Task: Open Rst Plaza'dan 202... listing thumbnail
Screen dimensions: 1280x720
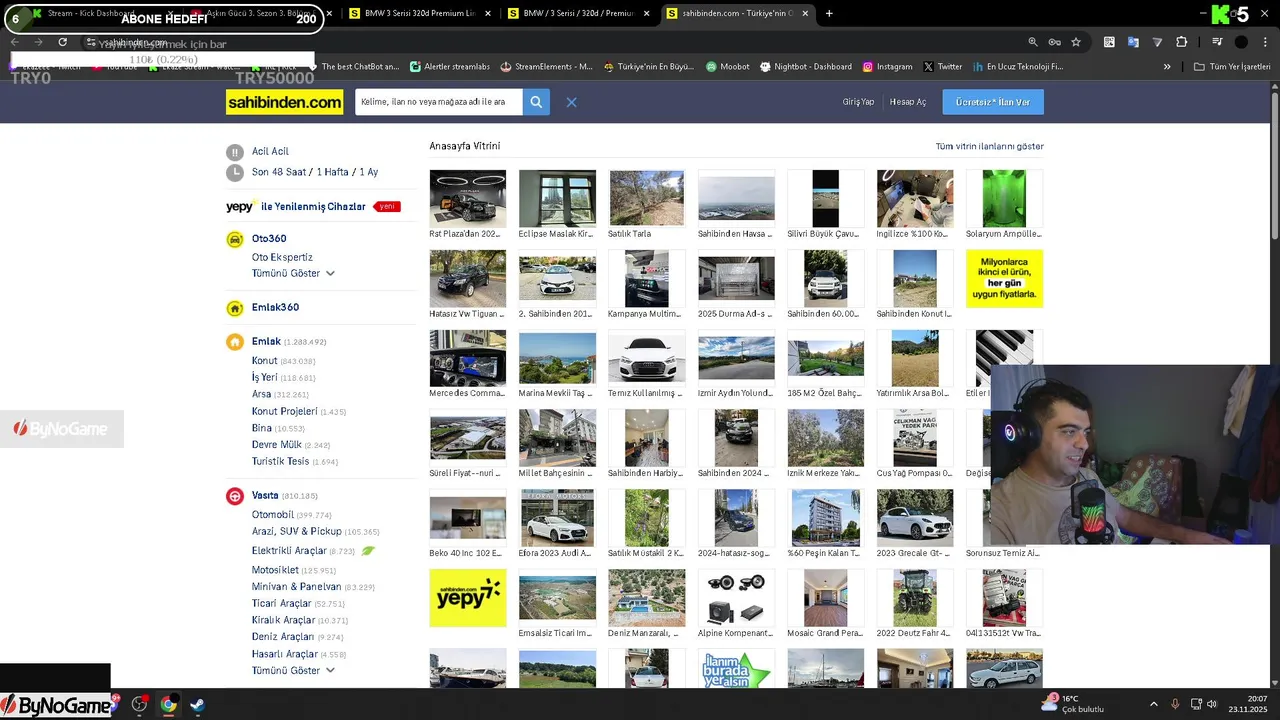Action: click(x=467, y=198)
